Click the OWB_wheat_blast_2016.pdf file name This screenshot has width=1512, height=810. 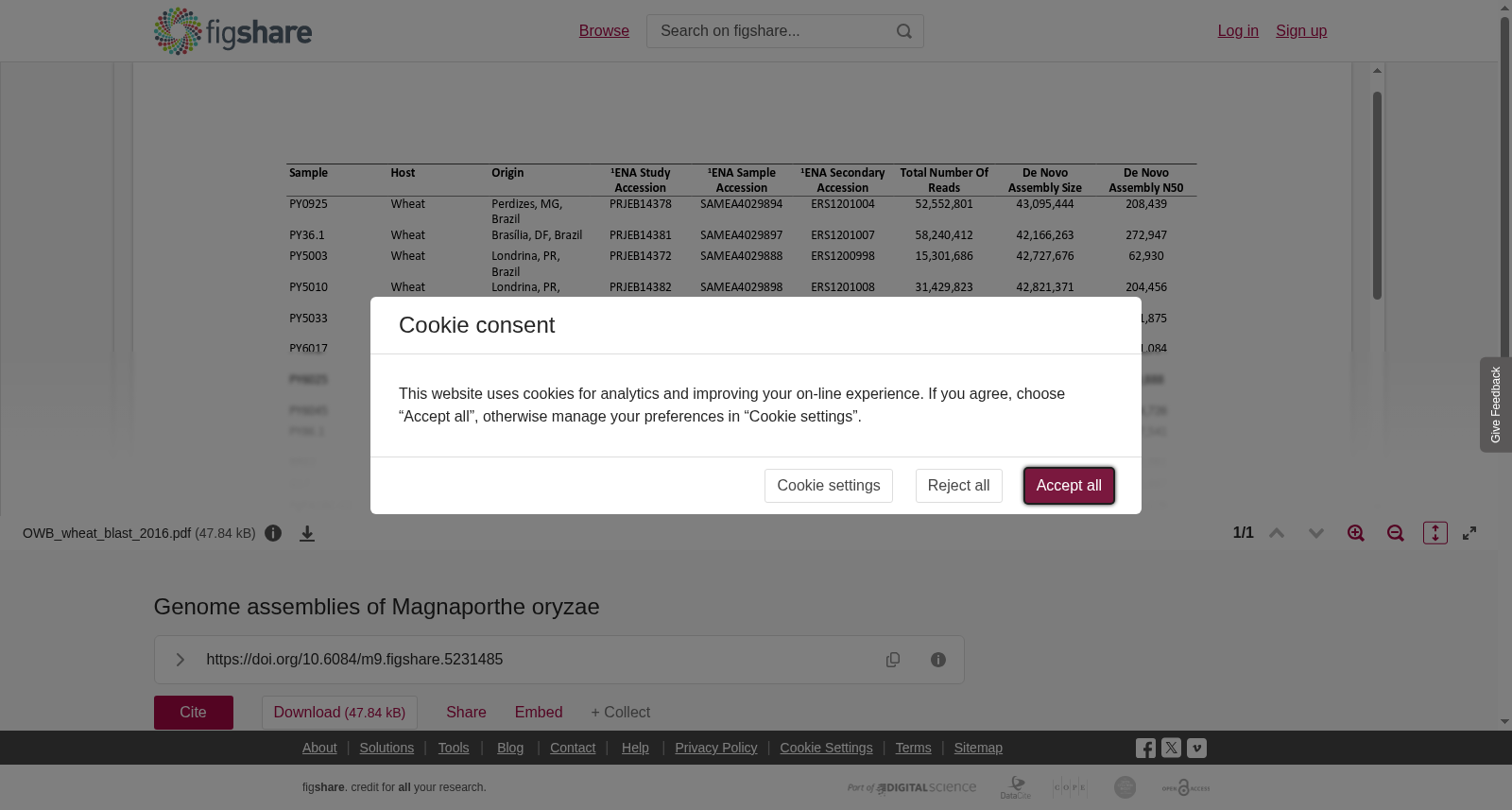click(107, 533)
